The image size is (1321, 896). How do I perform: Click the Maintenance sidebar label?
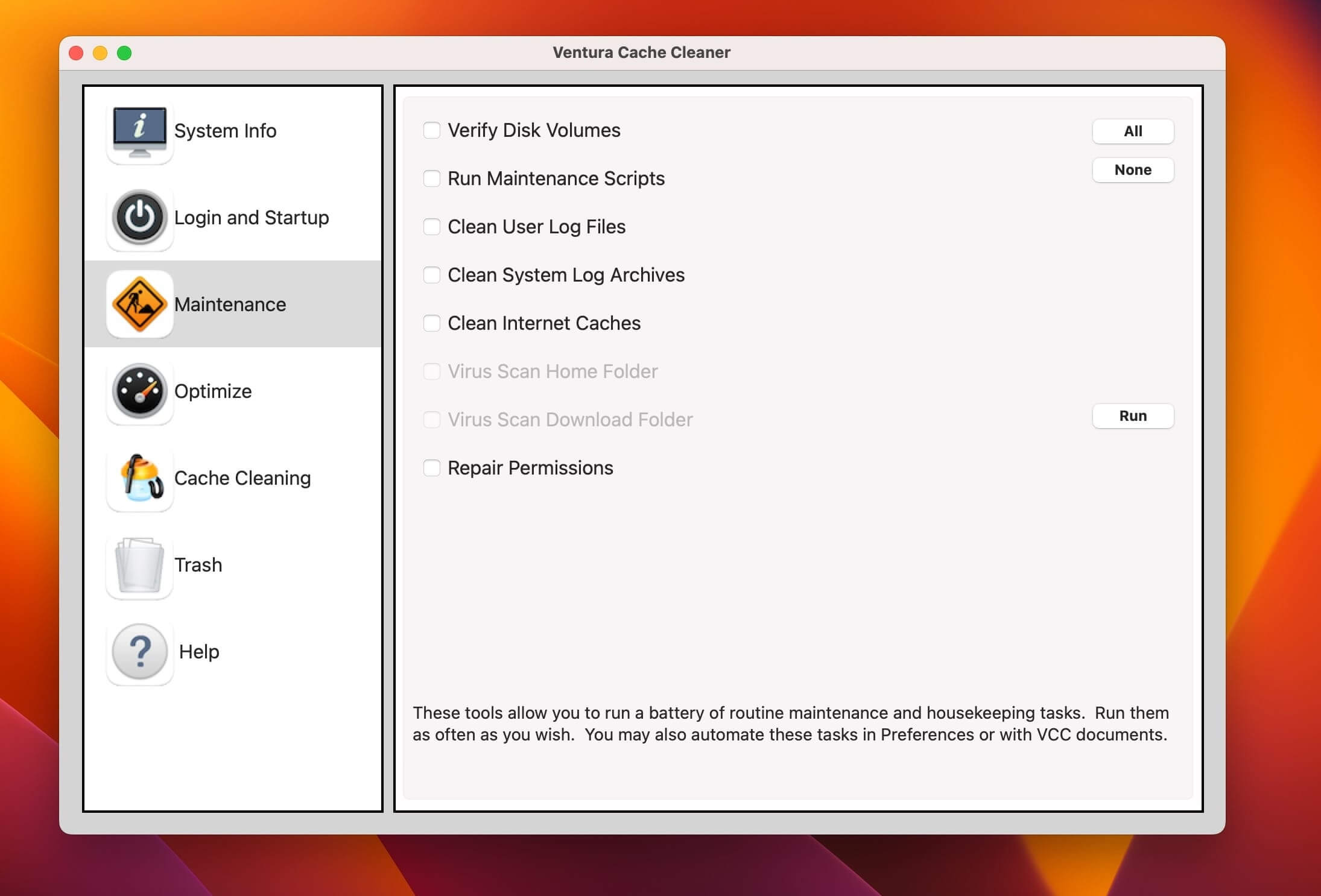coord(230,304)
